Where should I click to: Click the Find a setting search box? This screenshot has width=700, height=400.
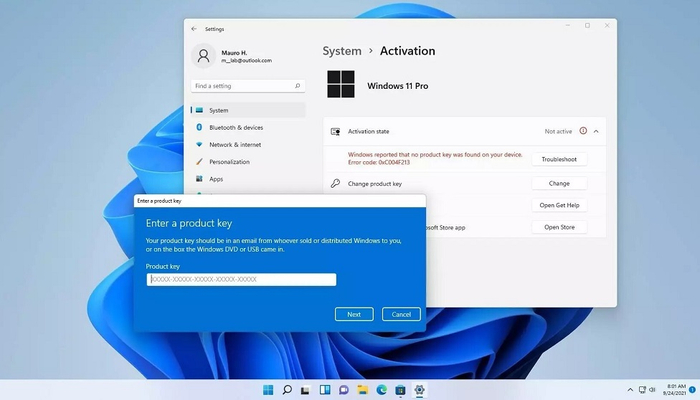tap(248, 86)
